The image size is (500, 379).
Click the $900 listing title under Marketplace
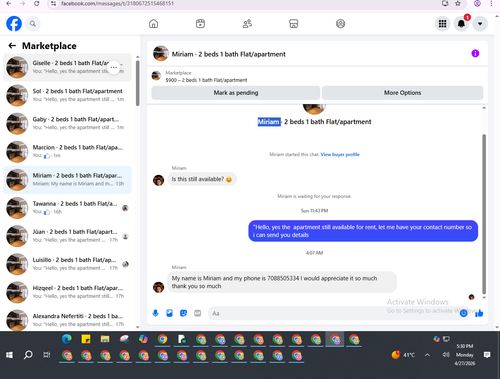pos(206,80)
